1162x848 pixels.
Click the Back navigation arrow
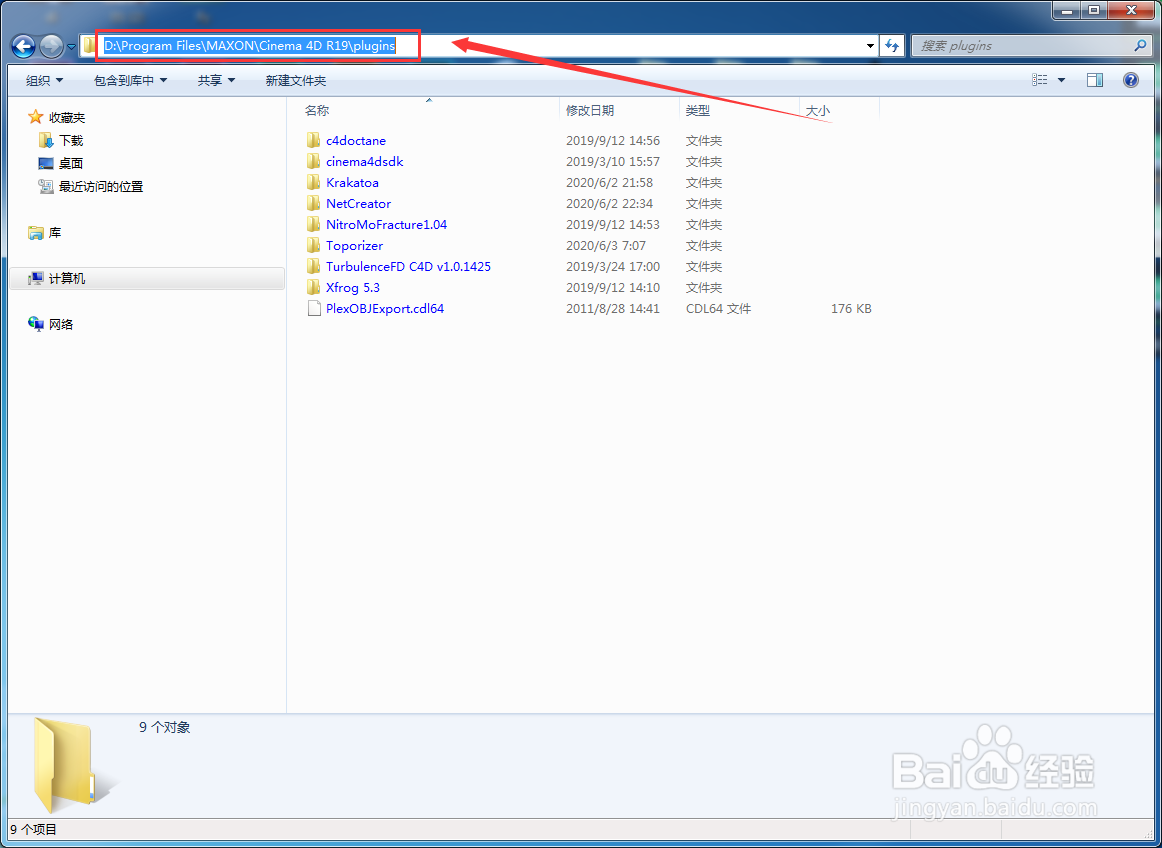click(24, 47)
